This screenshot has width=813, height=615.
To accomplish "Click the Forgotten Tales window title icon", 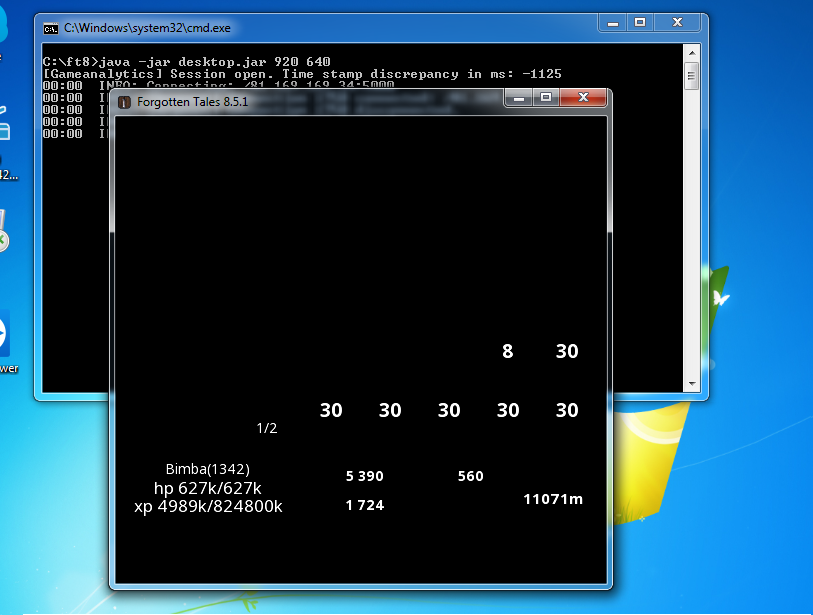I will coord(125,102).
